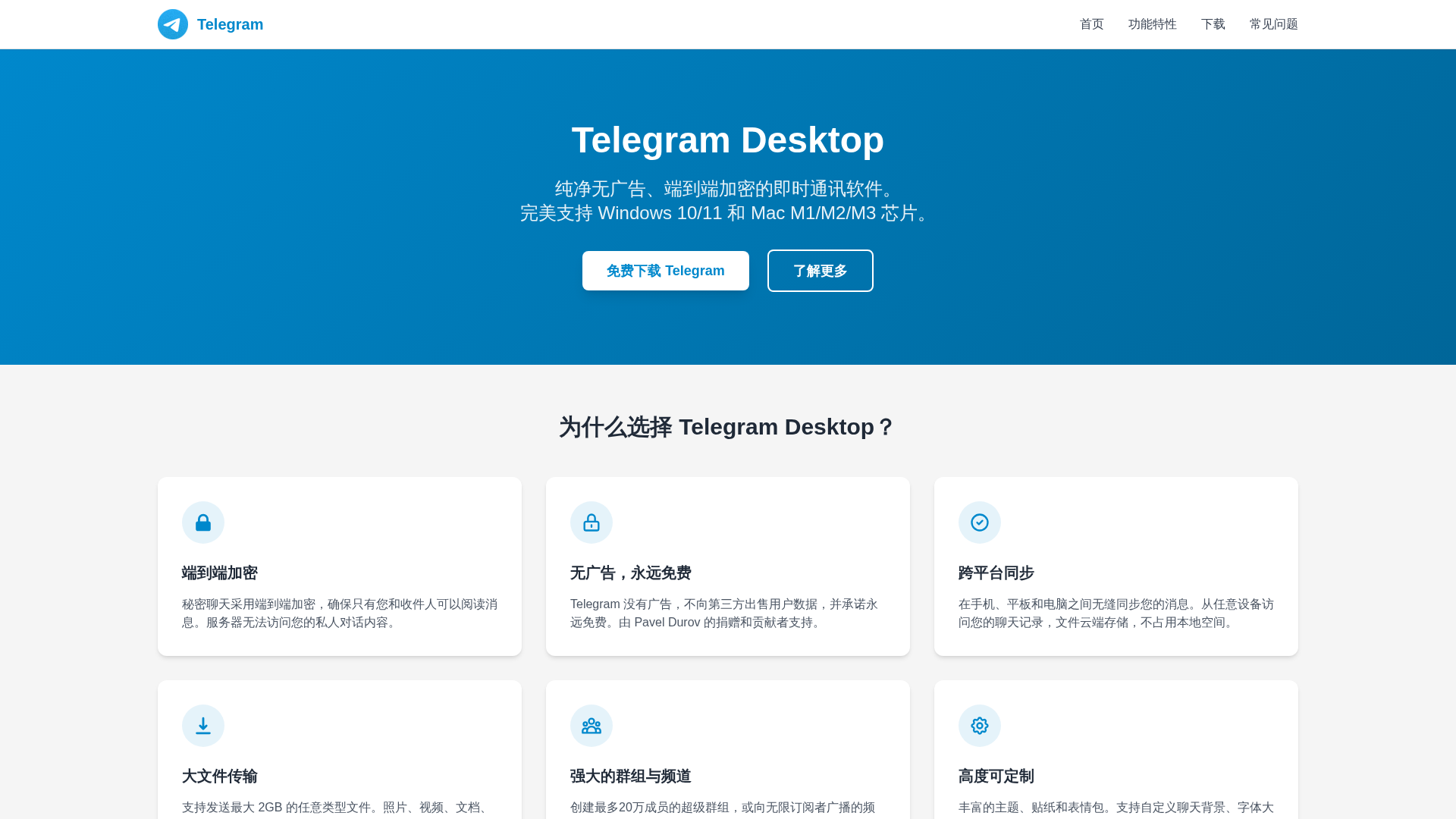Click the Telegram Desktop hero heading
Image resolution: width=1456 pixels, height=819 pixels.
click(x=728, y=140)
